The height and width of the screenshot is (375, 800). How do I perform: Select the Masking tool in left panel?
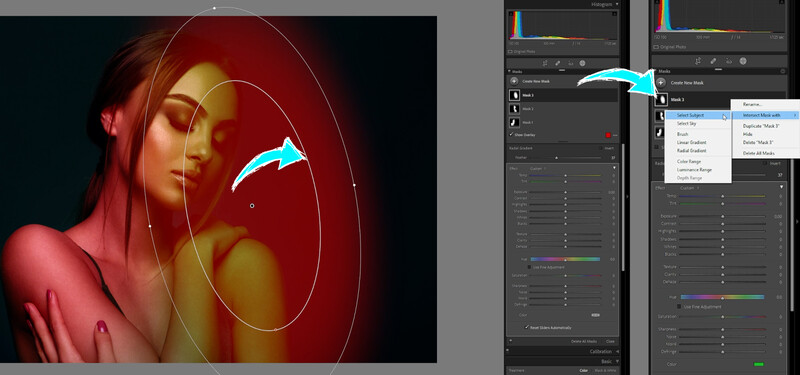(x=582, y=63)
